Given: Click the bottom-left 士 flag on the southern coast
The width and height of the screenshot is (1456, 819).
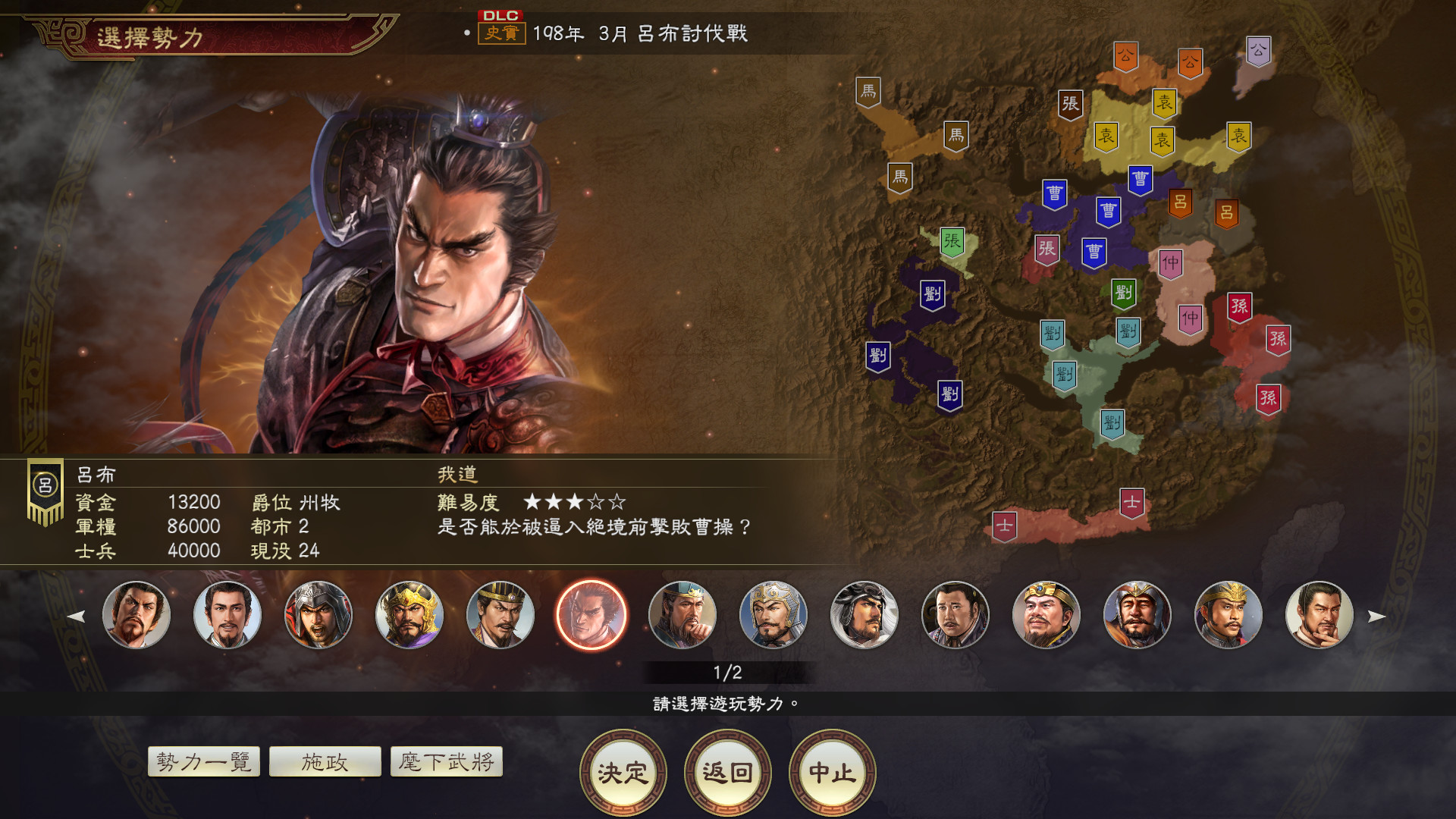Looking at the screenshot, I should [x=1004, y=526].
